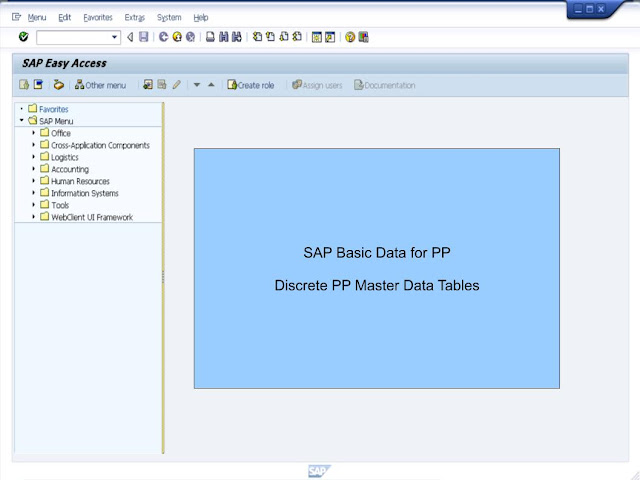
Task: Click the splitter handle beside the tree
Action: [163, 277]
